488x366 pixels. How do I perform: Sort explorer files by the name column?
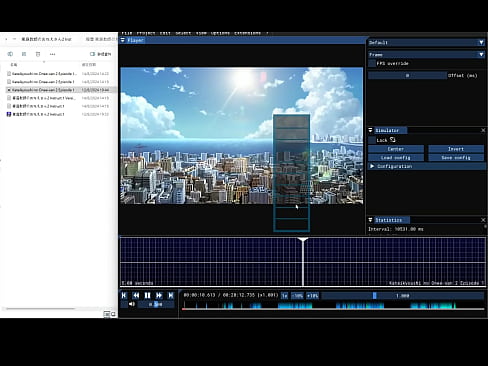click(14, 64)
